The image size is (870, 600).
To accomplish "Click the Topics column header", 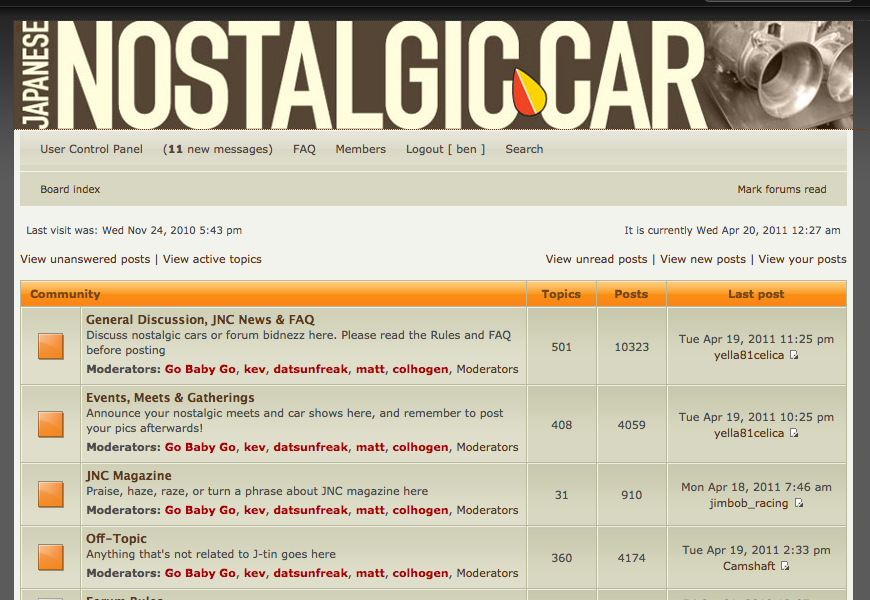I will pos(561,294).
